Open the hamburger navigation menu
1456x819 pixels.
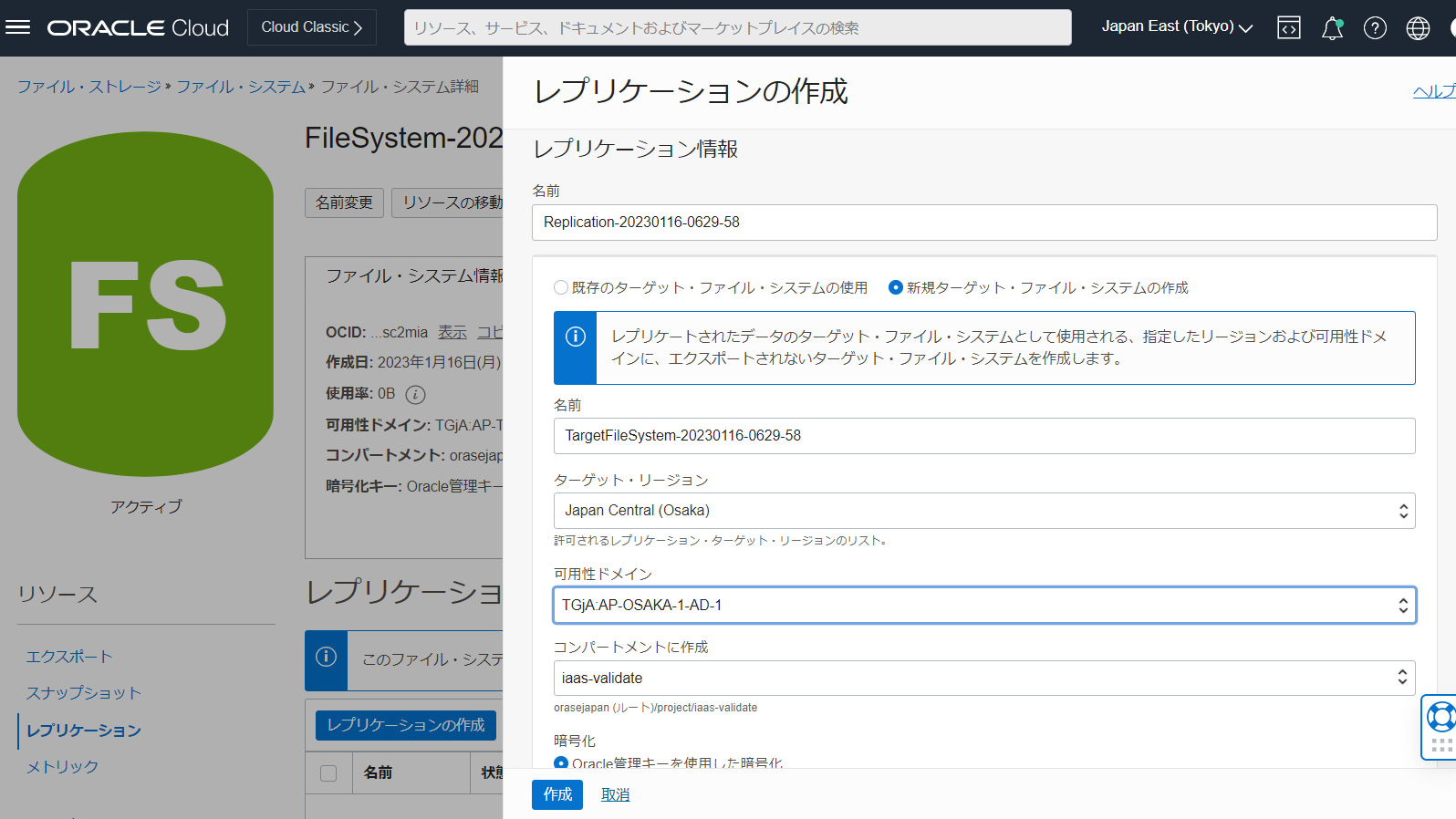pyautogui.click(x=18, y=27)
